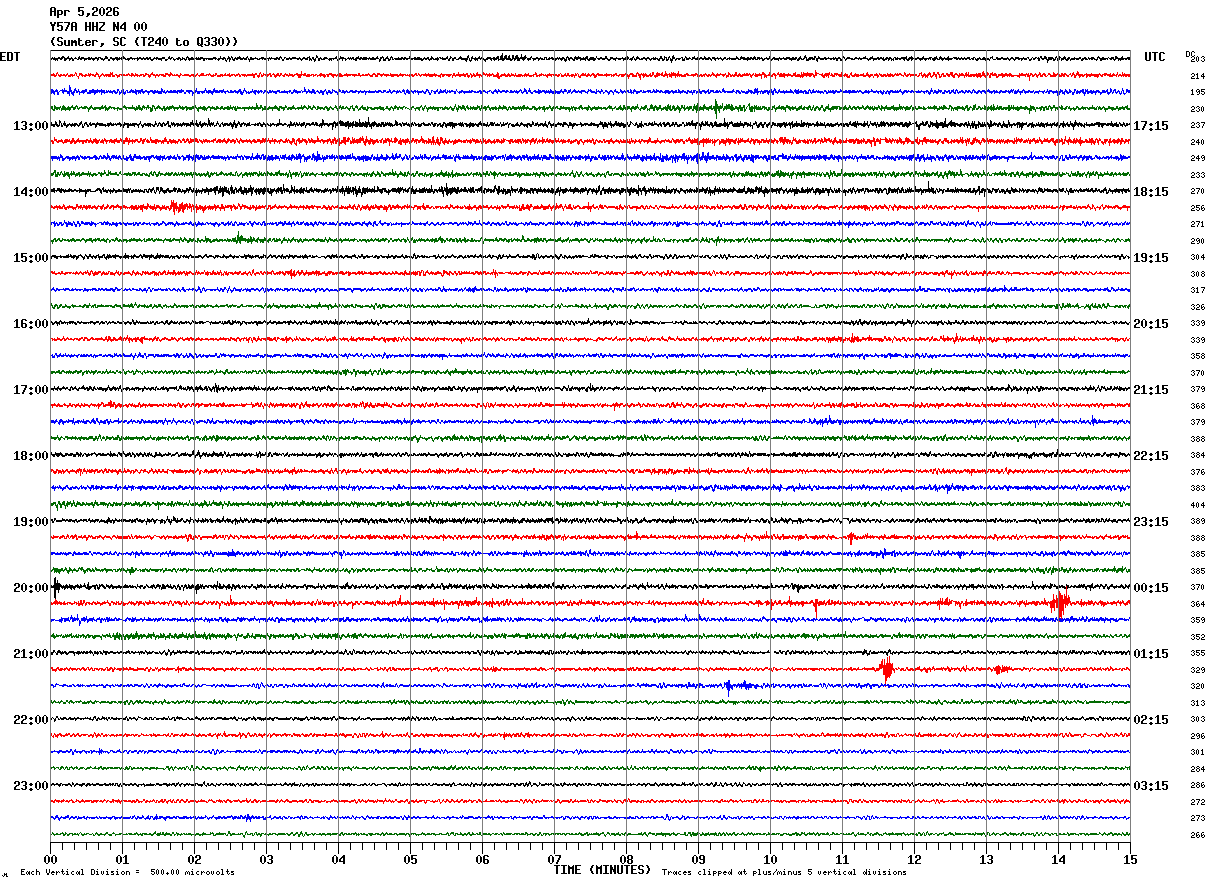This screenshot has width=1210, height=886.
Task: Click the red seismic burst near minute 11.6
Action: pyautogui.click(x=886, y=669)
